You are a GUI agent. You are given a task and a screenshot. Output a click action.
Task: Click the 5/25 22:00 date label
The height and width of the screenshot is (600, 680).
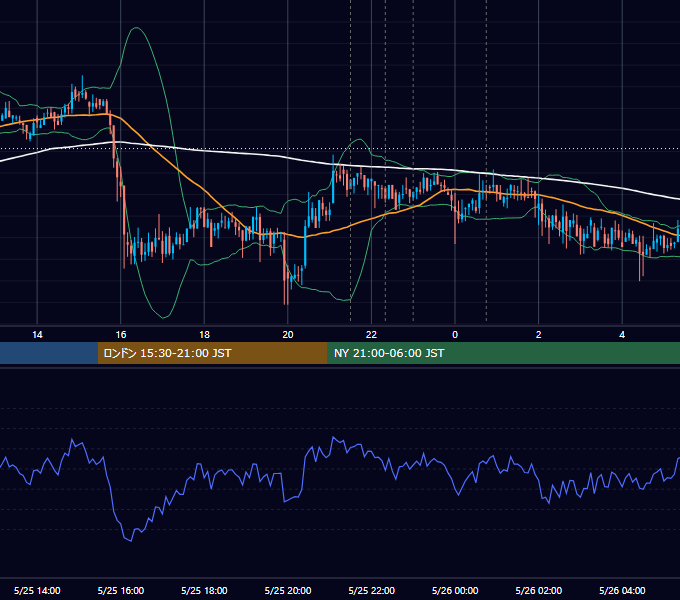pos(372,590)
